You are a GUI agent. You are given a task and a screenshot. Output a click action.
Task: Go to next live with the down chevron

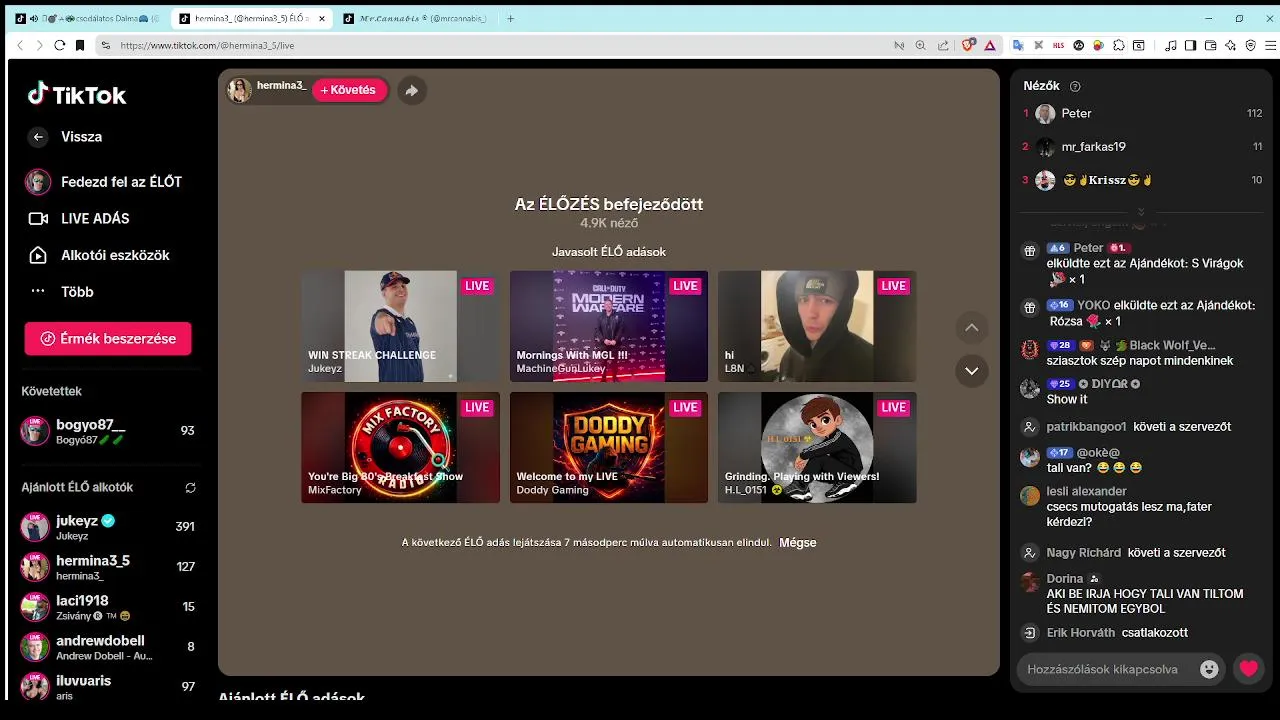point(971,371)
